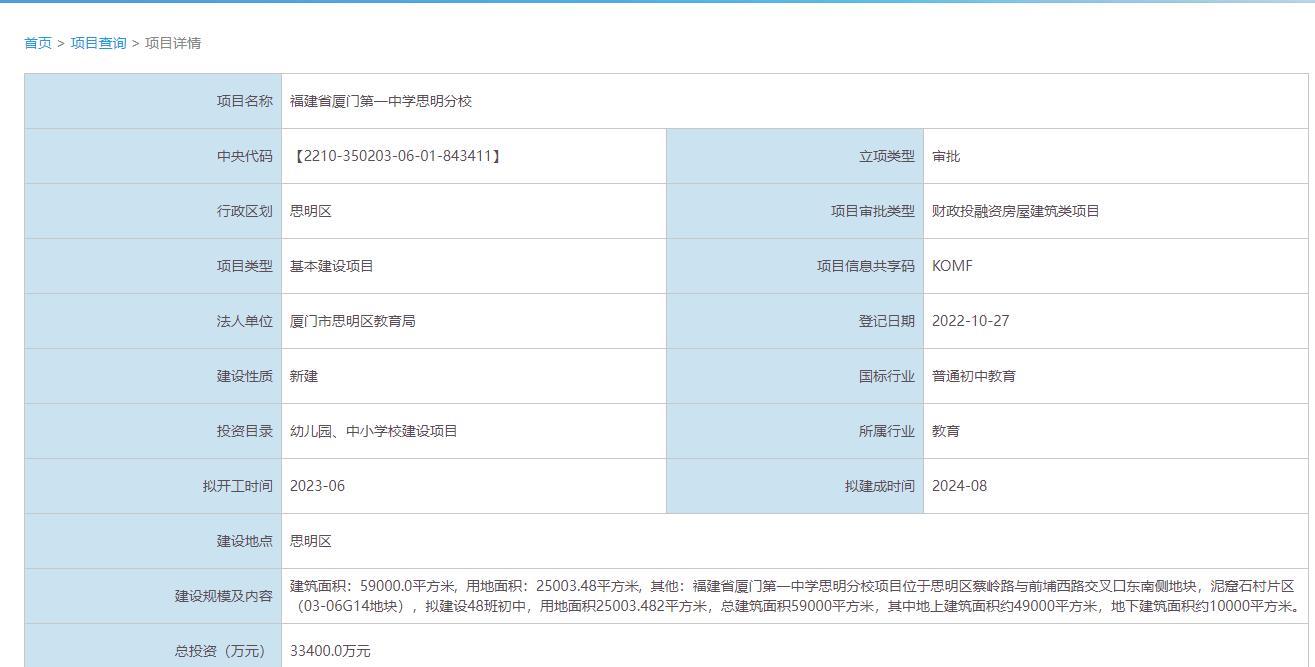Click the 行政区划 label cell
This screenshot has width=1315, height=667.
point(153,211)
